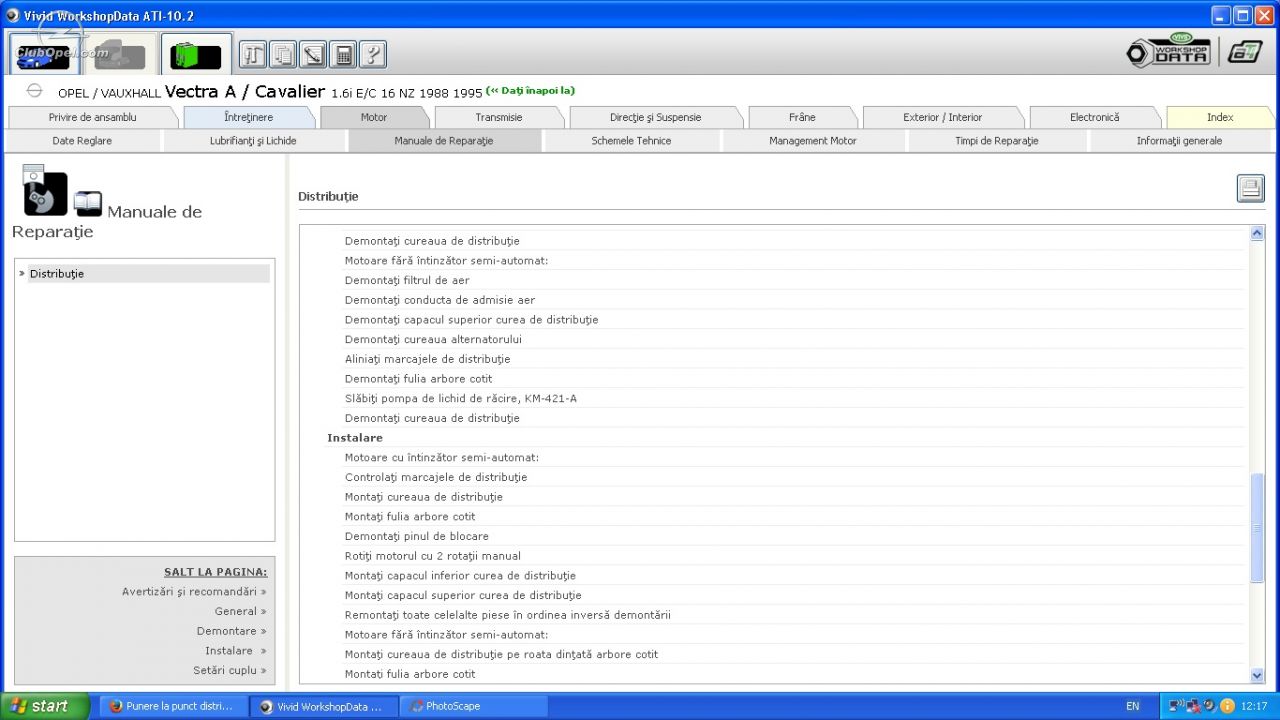
Task: Select the grayed truck vehicle tab
Action: (120, 54)
